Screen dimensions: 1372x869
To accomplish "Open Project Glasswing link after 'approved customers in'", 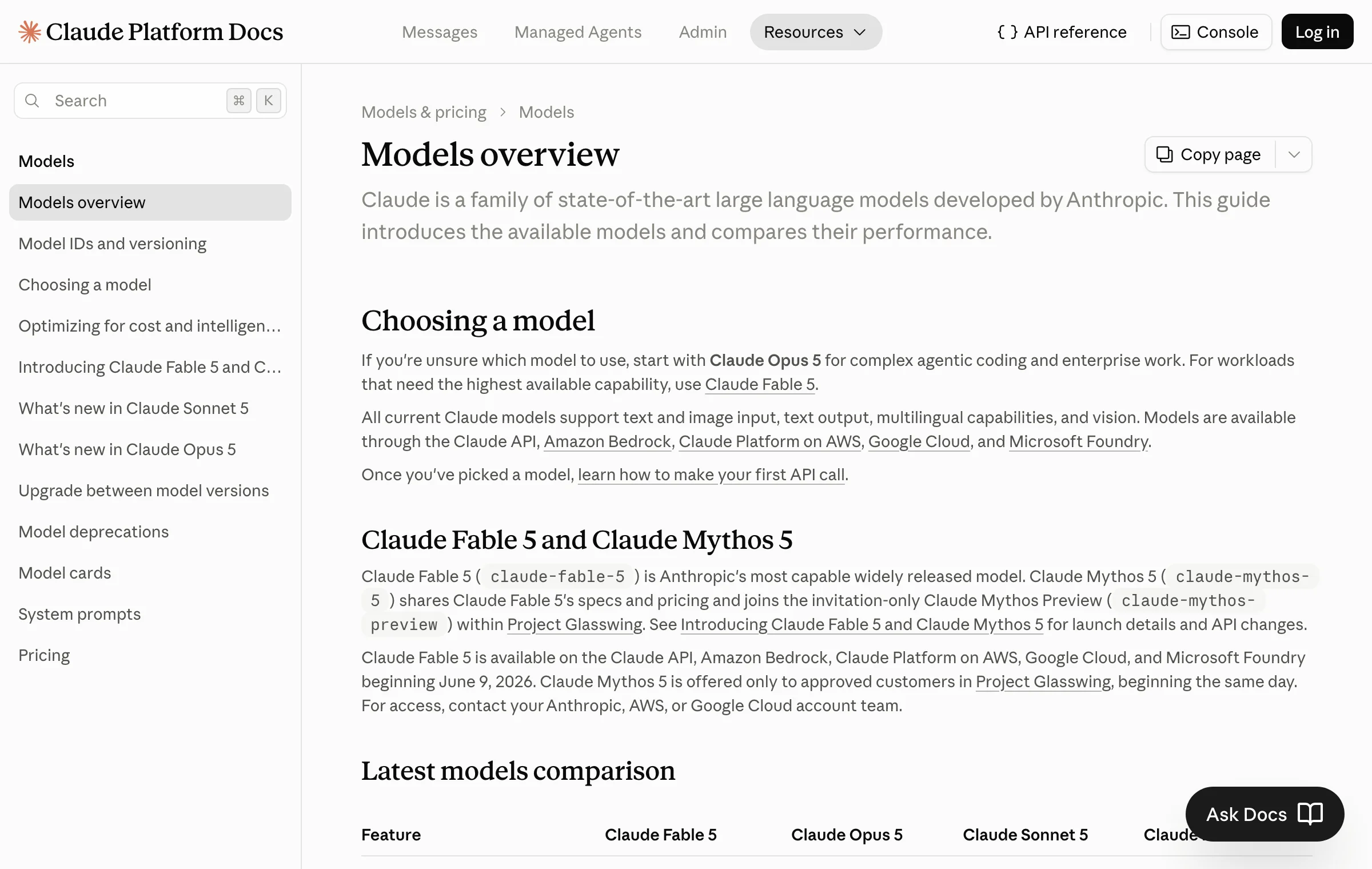I will pyautogui.click(x=1043, y=681).
